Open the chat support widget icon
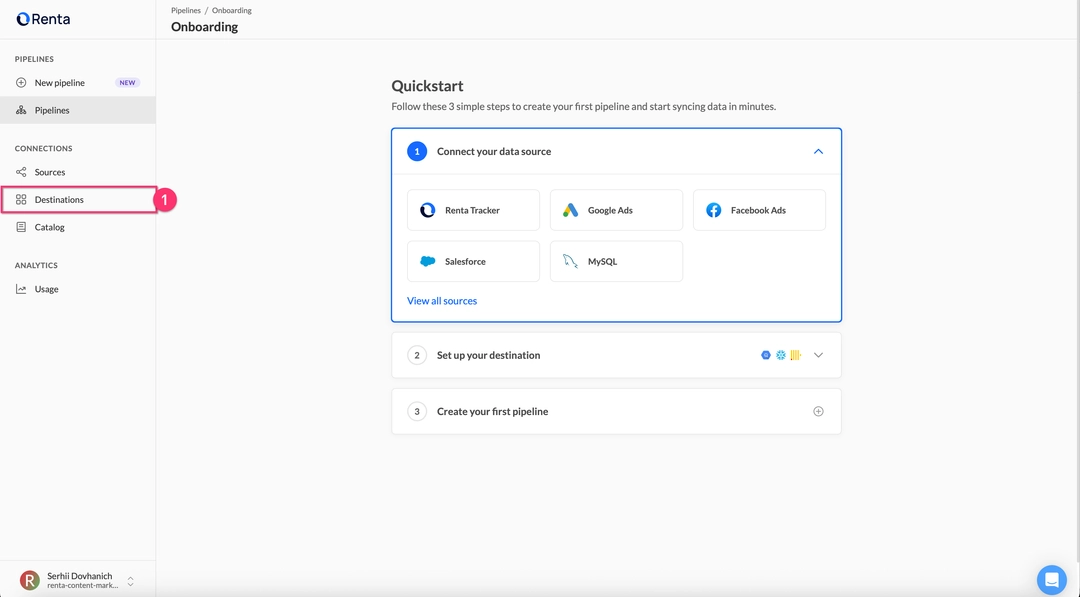This screenshot has width=1080, height=597. click(1051, 579)
